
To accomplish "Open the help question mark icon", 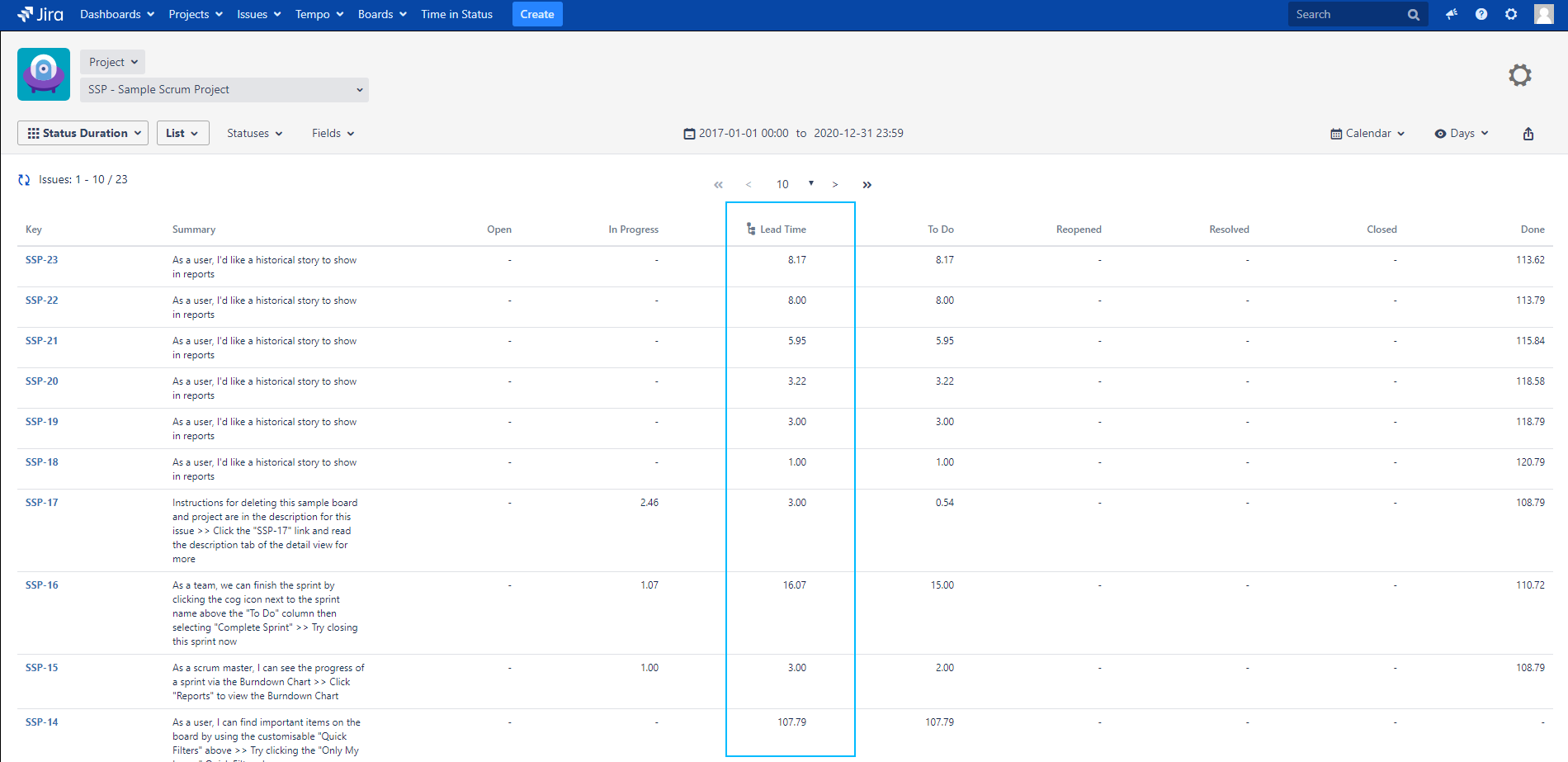I will [x=1481, y=14].
